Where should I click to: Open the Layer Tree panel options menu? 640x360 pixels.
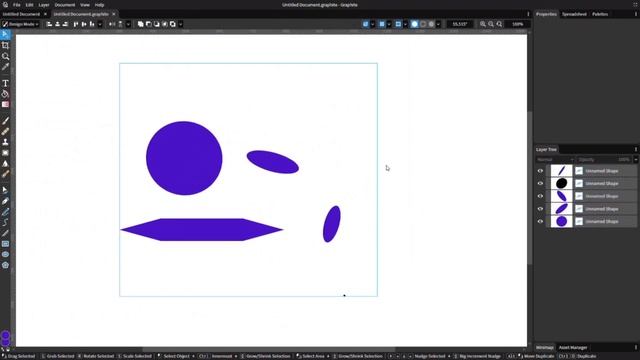tap(636, 149)
